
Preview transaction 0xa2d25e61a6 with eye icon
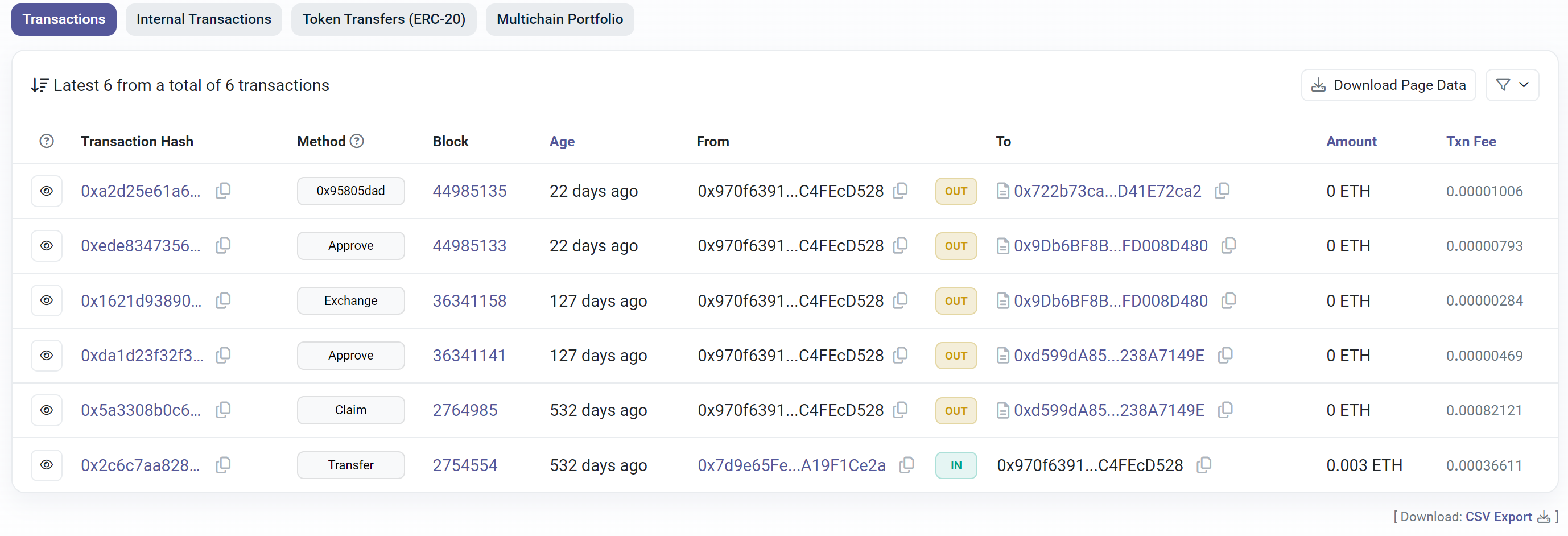tap(46, 191)
